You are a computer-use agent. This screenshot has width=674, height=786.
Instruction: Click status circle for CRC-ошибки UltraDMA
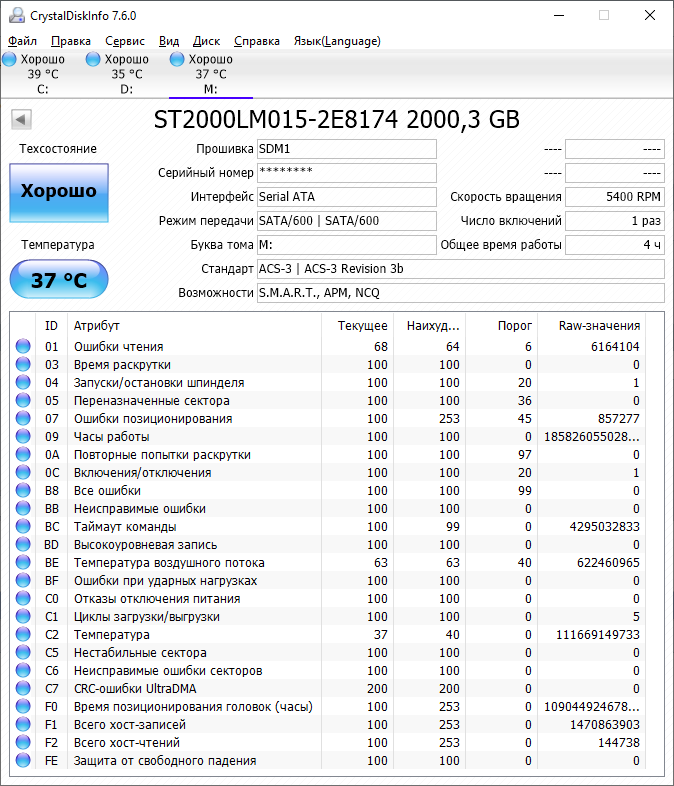pyautogui.click(x=23, y=689)
